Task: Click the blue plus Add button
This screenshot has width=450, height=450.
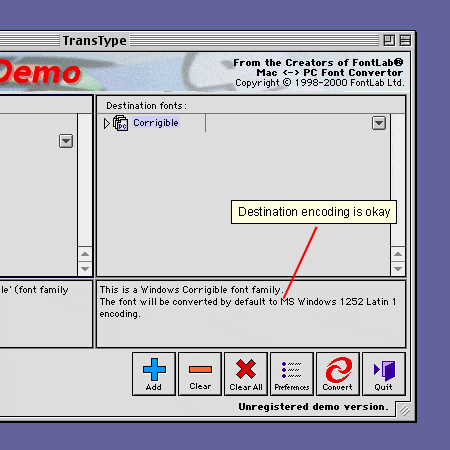Action: [x=154, y=374]
